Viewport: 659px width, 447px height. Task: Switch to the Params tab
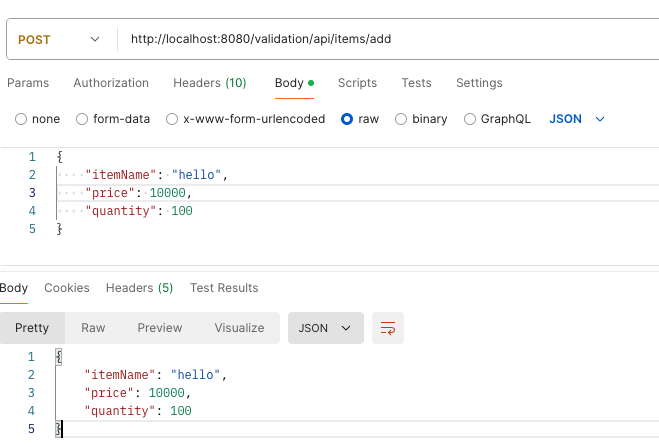pos(28,83)
